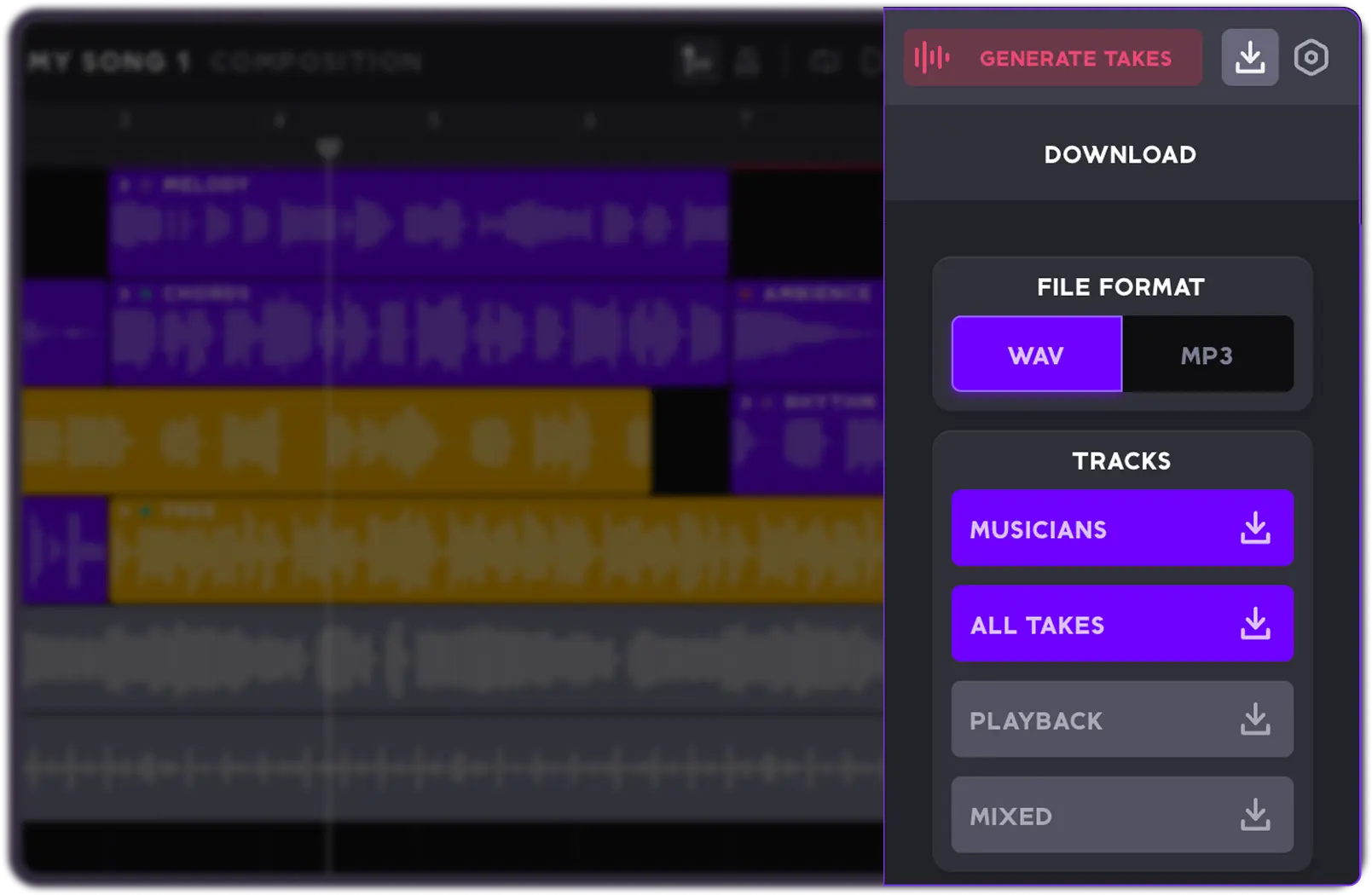
Task: Switch the file format to MP3
Action: click(1207, 354)
